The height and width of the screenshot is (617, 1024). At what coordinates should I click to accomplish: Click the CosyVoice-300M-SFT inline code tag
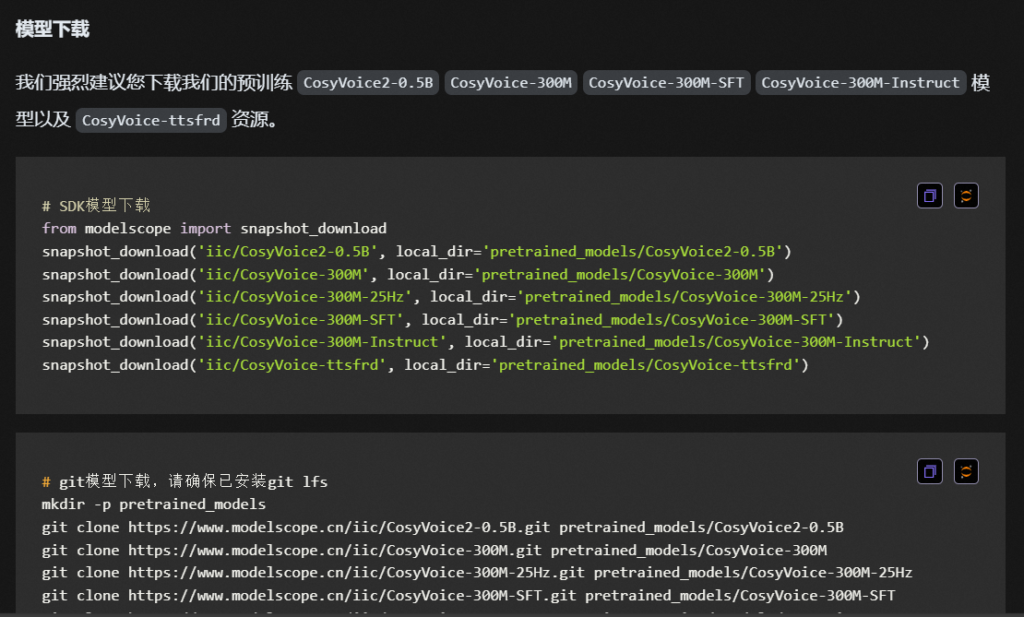click(666, 83)
